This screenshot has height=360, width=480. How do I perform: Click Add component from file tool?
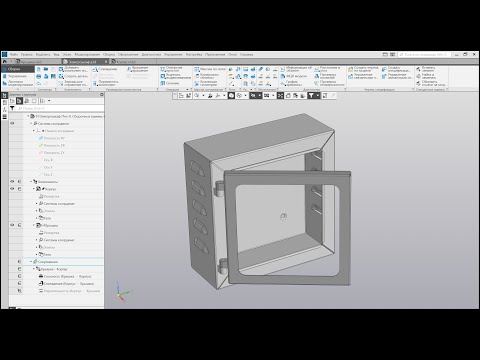pyautogui.click(x=73, y=69)
